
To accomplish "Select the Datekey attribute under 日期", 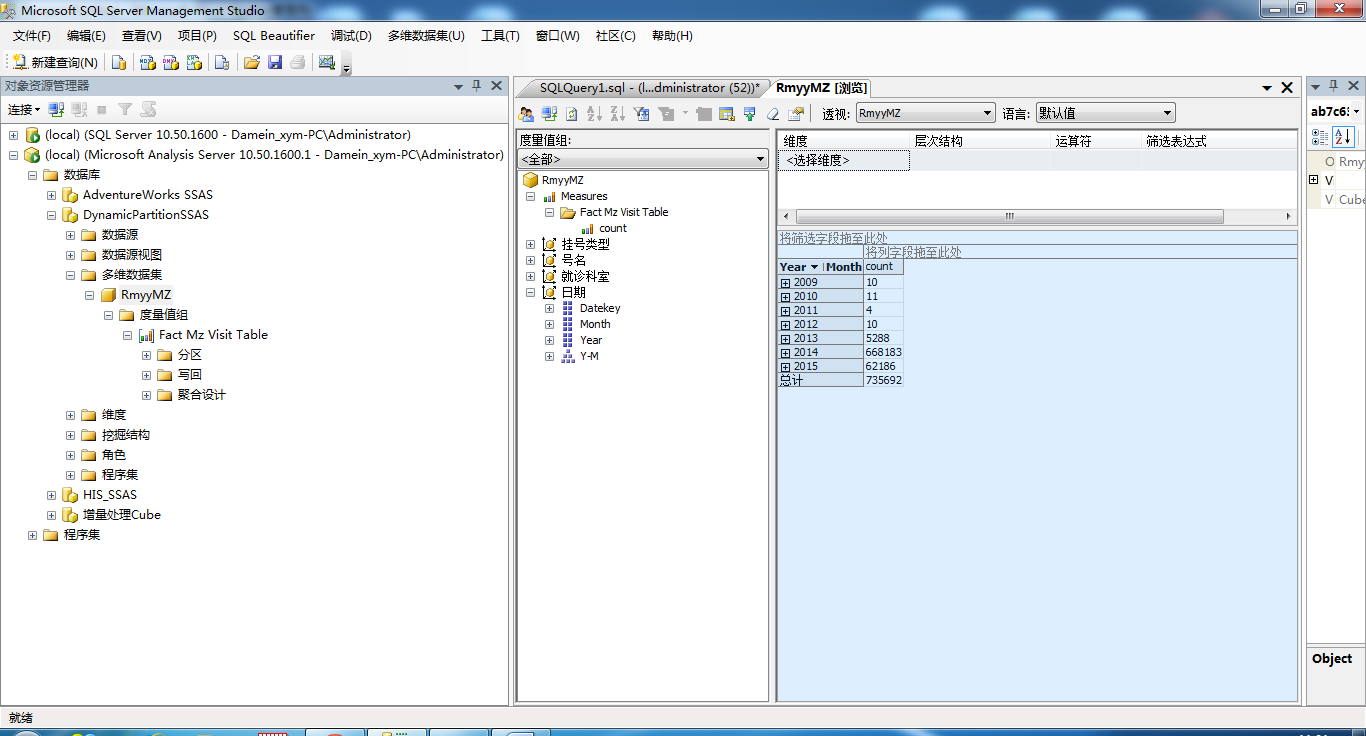I will click(600, 308).
